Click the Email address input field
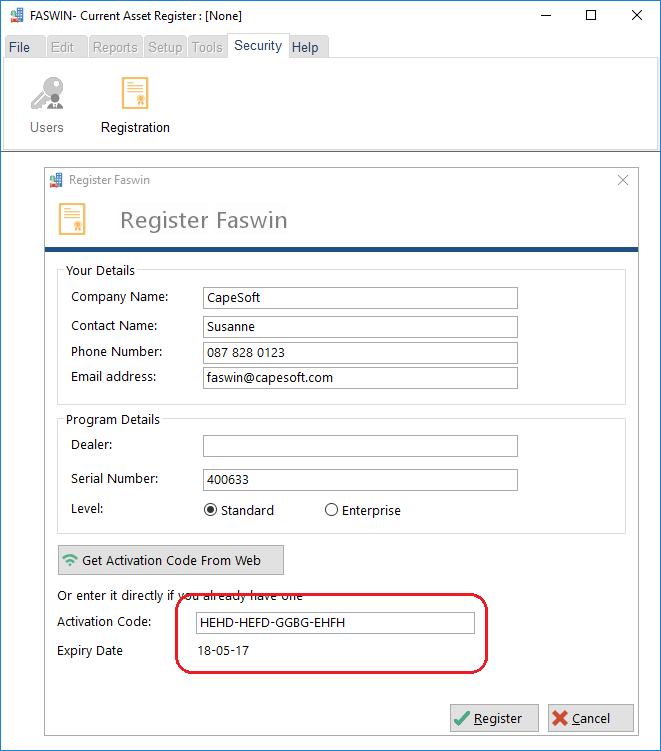The width and height of the screenshot is (661, 751). 360,378
